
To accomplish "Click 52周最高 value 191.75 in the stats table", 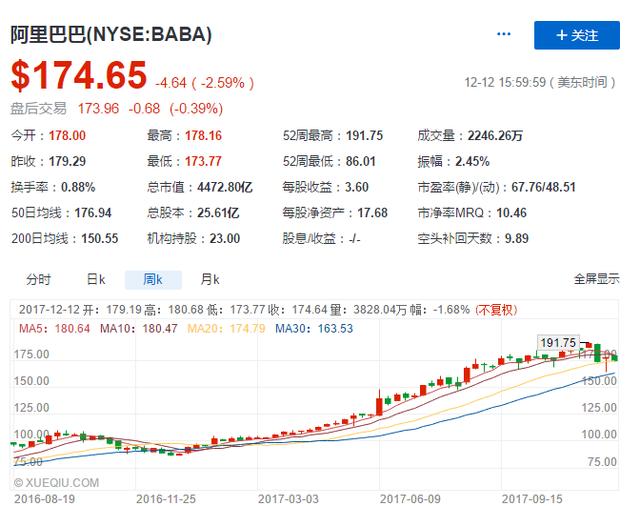I will tap(364, 135).
